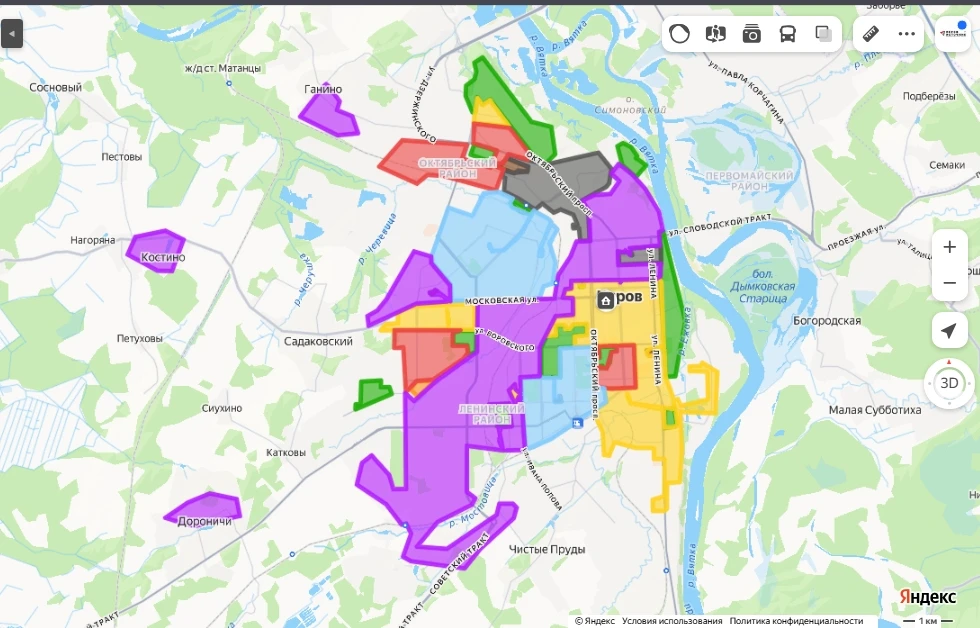
Task: Open the user profile avatar
Action: pyautogui.click(x=952, y=34)
